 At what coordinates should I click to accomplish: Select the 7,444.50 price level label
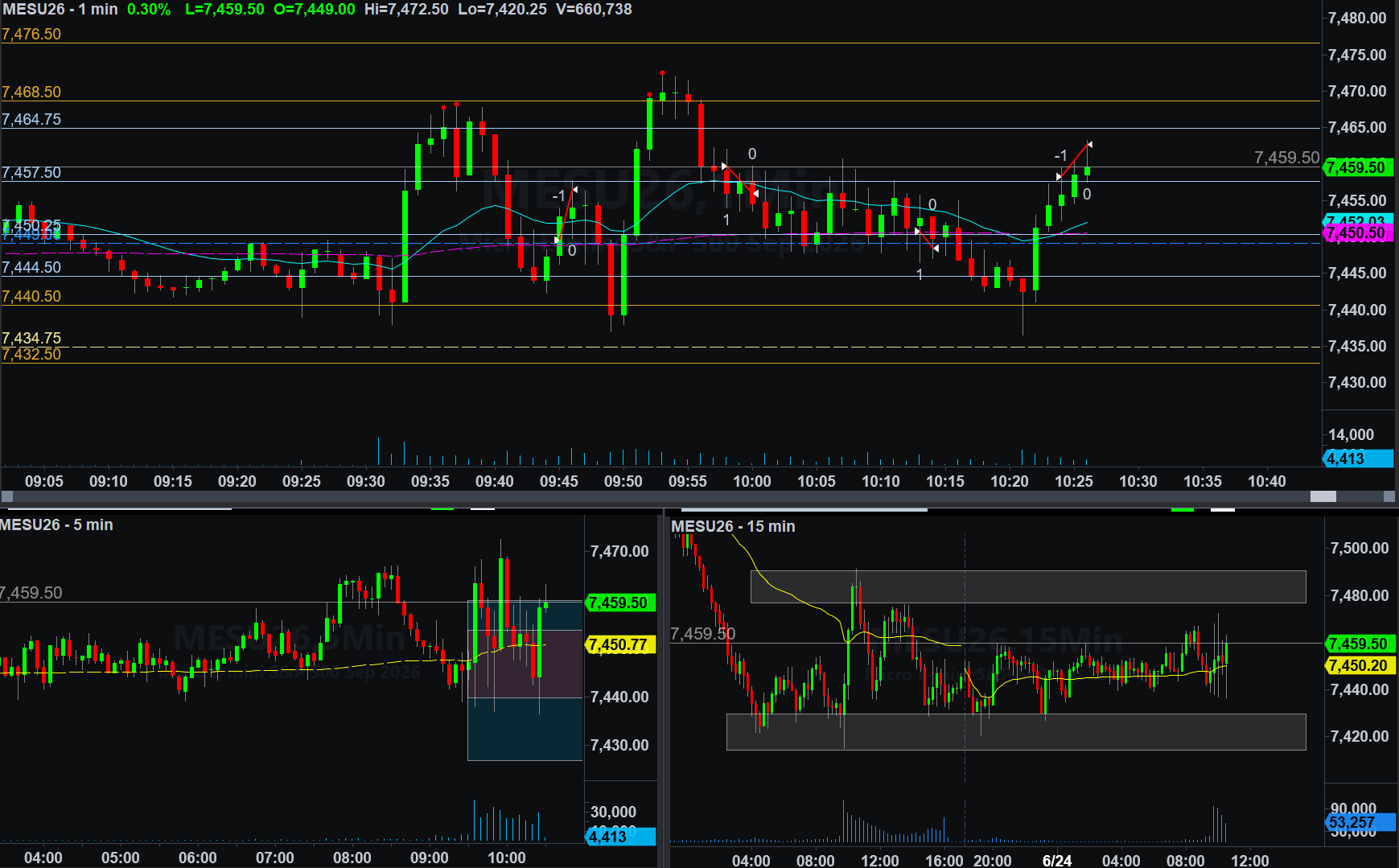(31, 267)
